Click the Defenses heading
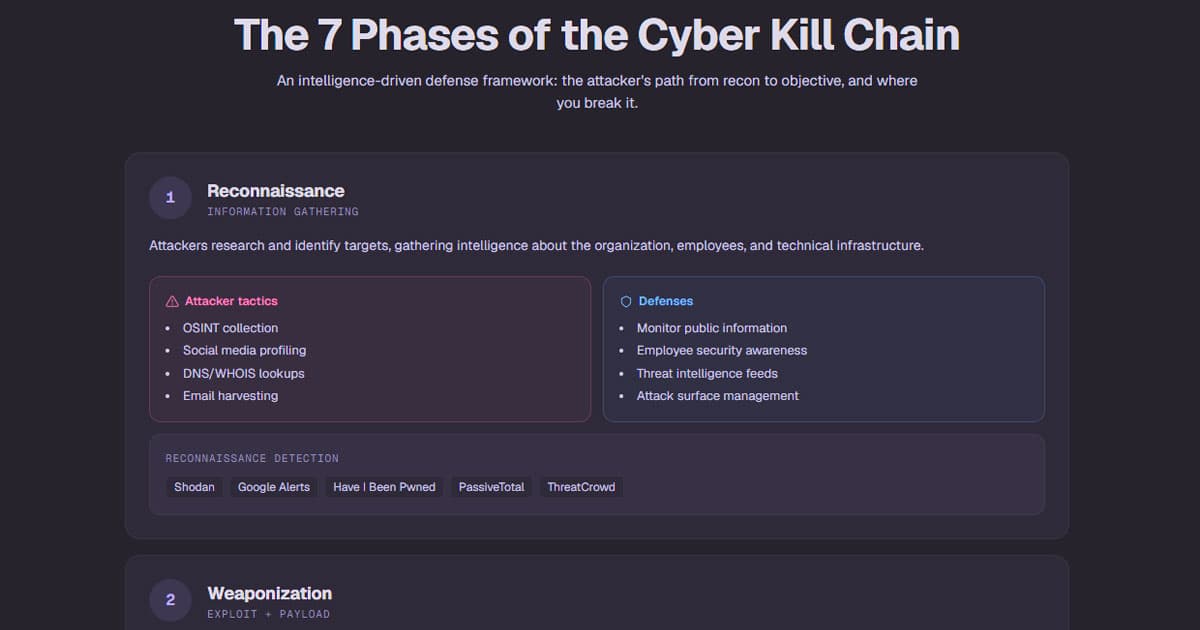Viewport: 1200px width, 630px height. (666, 301)
